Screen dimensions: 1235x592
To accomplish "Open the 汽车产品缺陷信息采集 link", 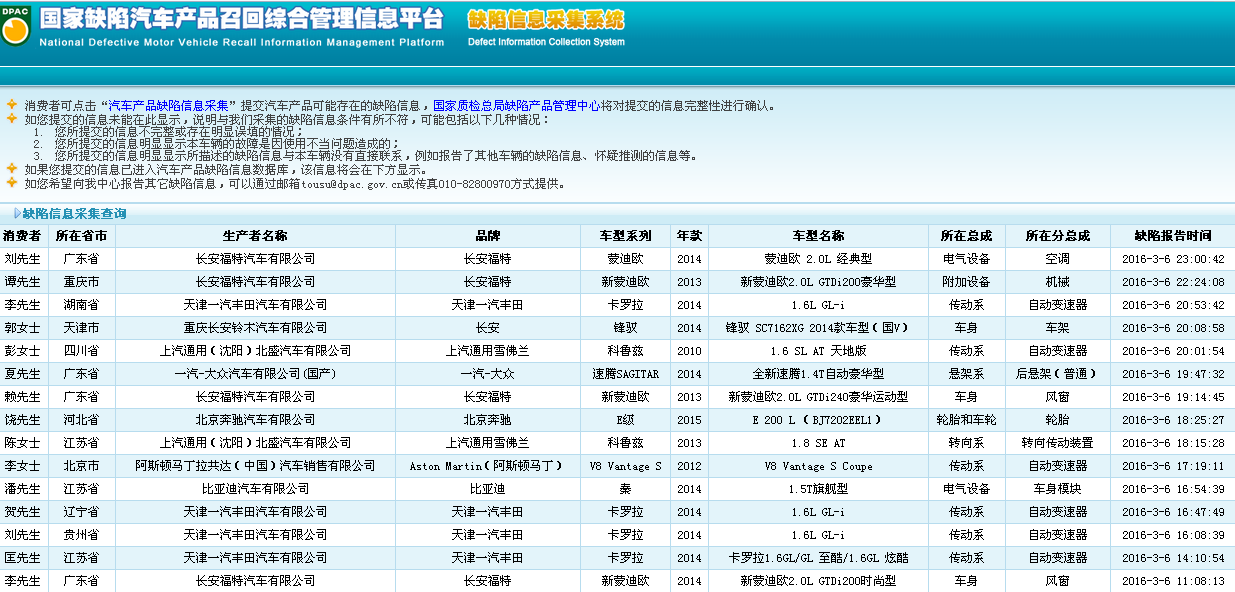I will tap(171, 105).
